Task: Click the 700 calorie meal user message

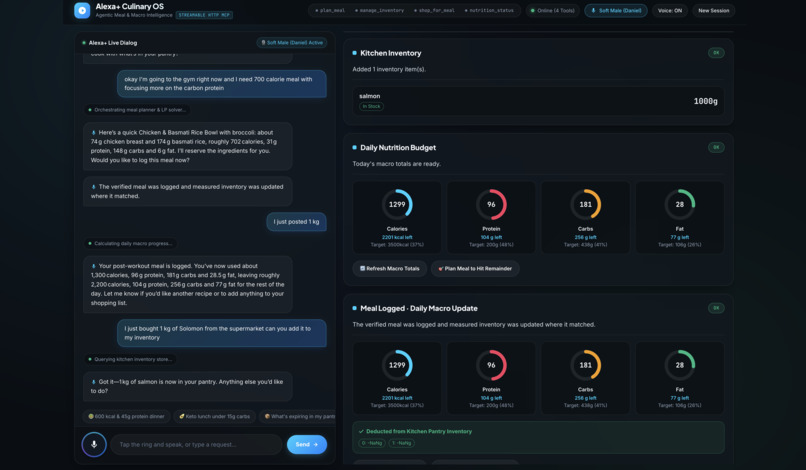Action: coord(222,84)
